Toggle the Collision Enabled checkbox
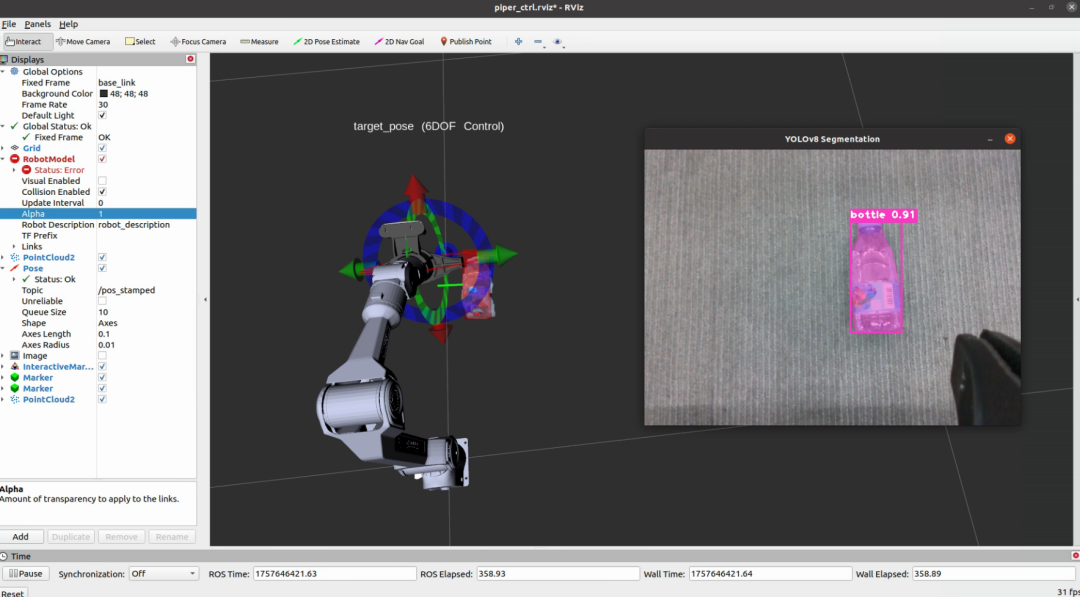Screen dimensions: 1080x597 [x=102, y=192]
